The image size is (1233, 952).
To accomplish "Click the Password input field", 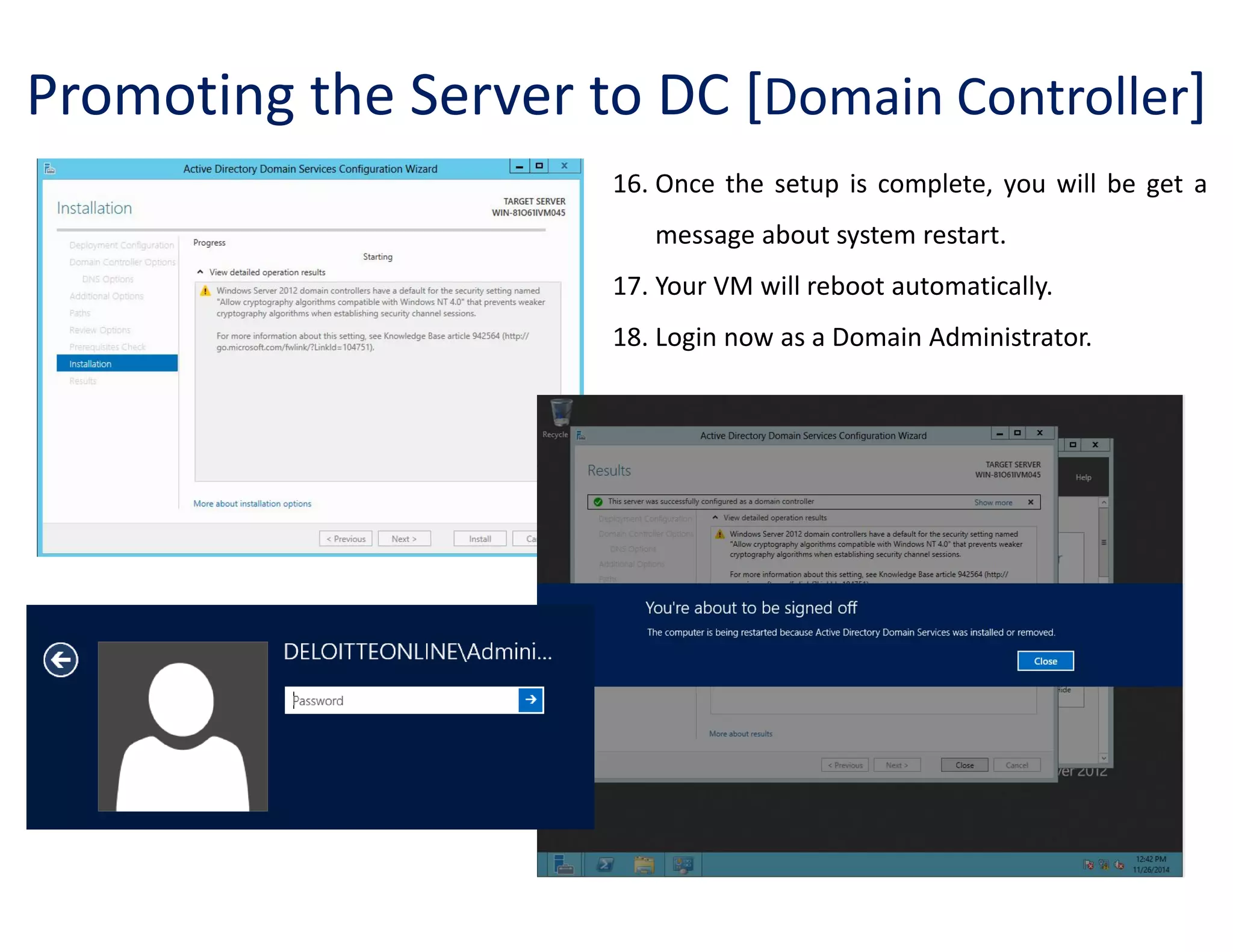I will [402, 700].
